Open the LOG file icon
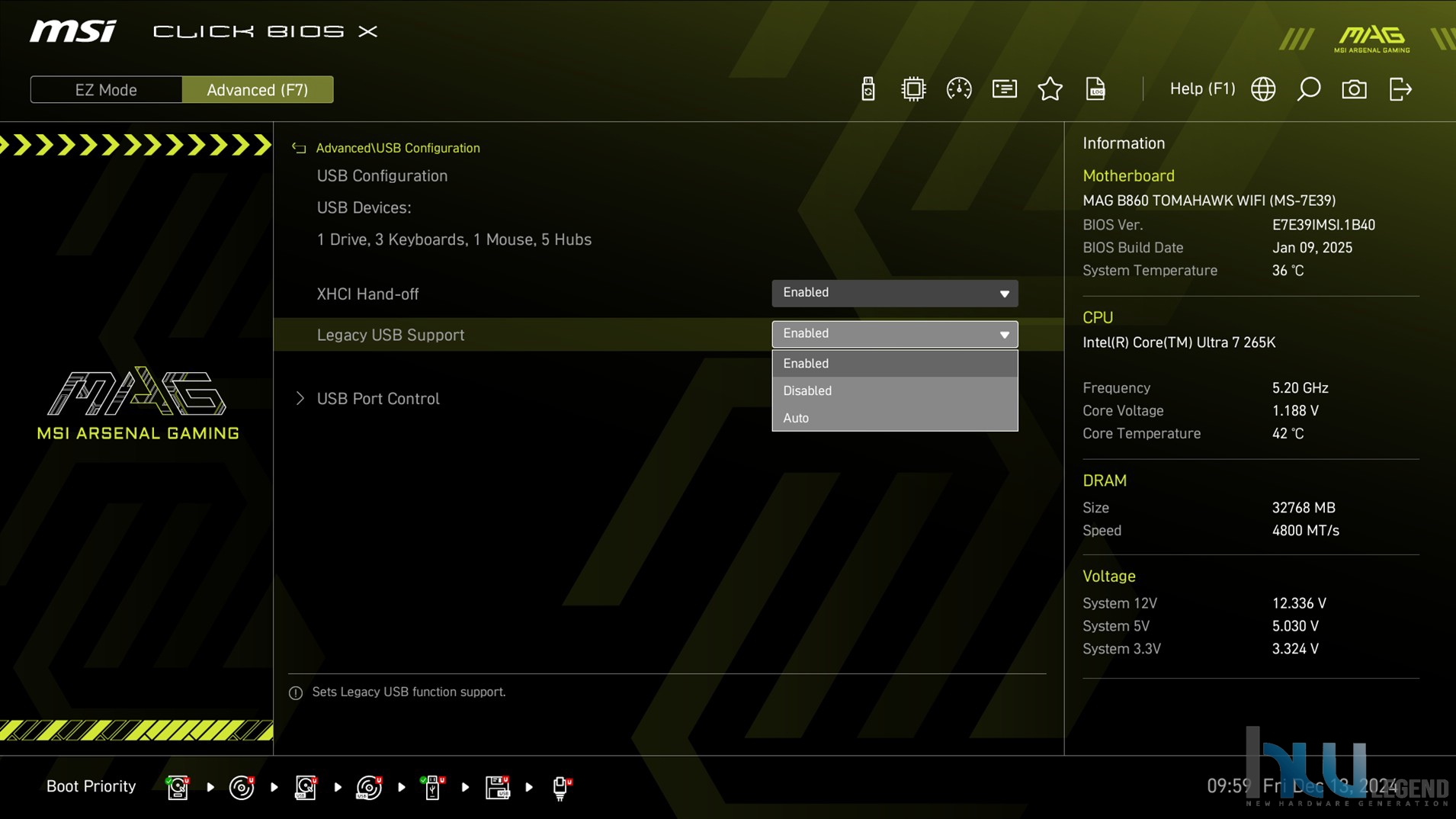The height and width of the screenshot is (819, 1456). click(x=1095, y=89)
